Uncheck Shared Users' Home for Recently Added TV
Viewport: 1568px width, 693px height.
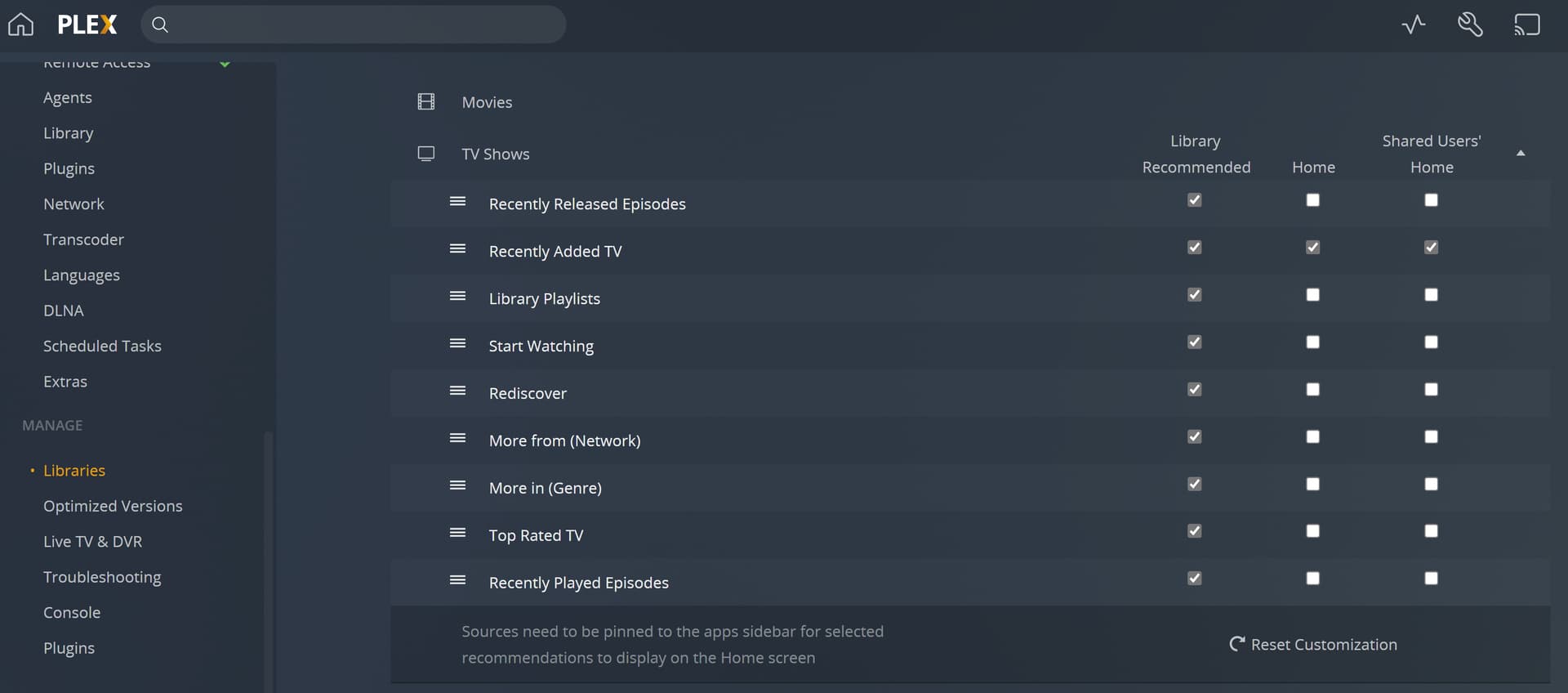click(1431, 248)
